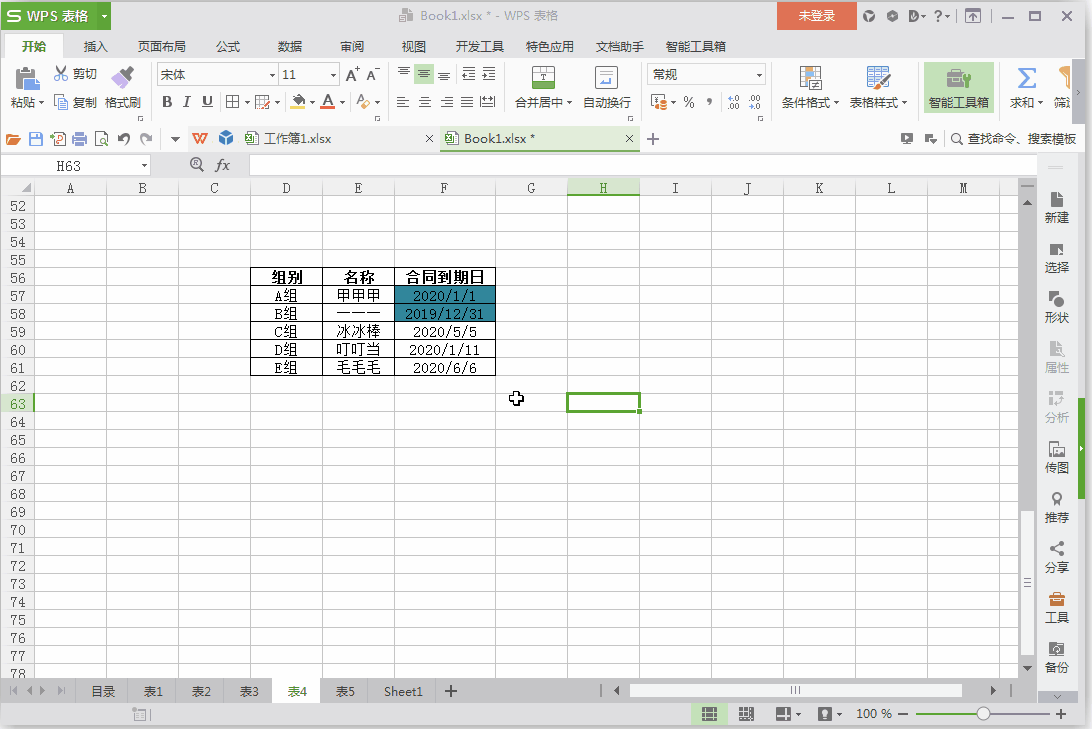Select the Format Painter brush
This screenshot has height=729, width=1092.
tap(123, 78)
